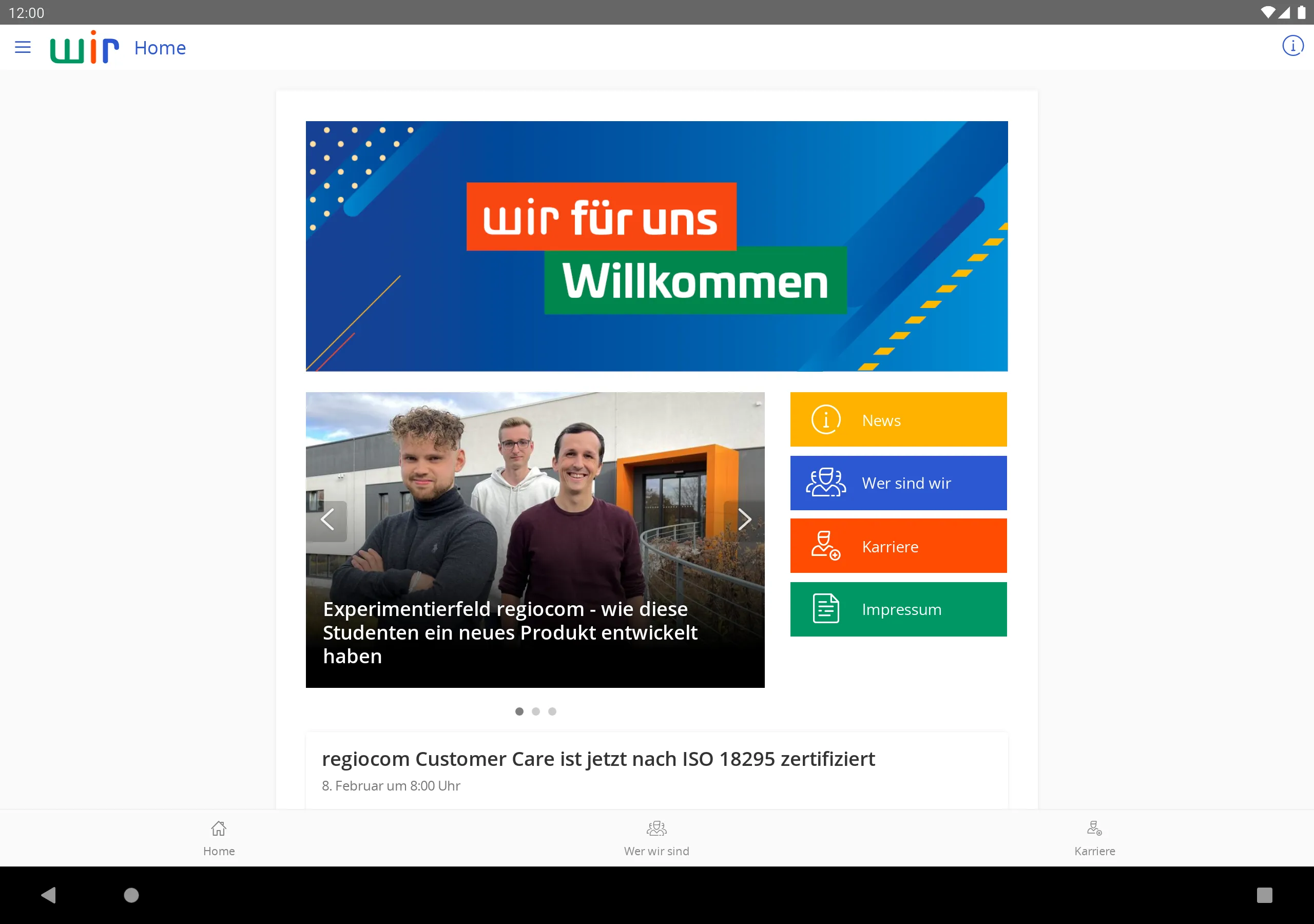
Task: Select Home tab in bottom navigation
Action: pos(219,837)
